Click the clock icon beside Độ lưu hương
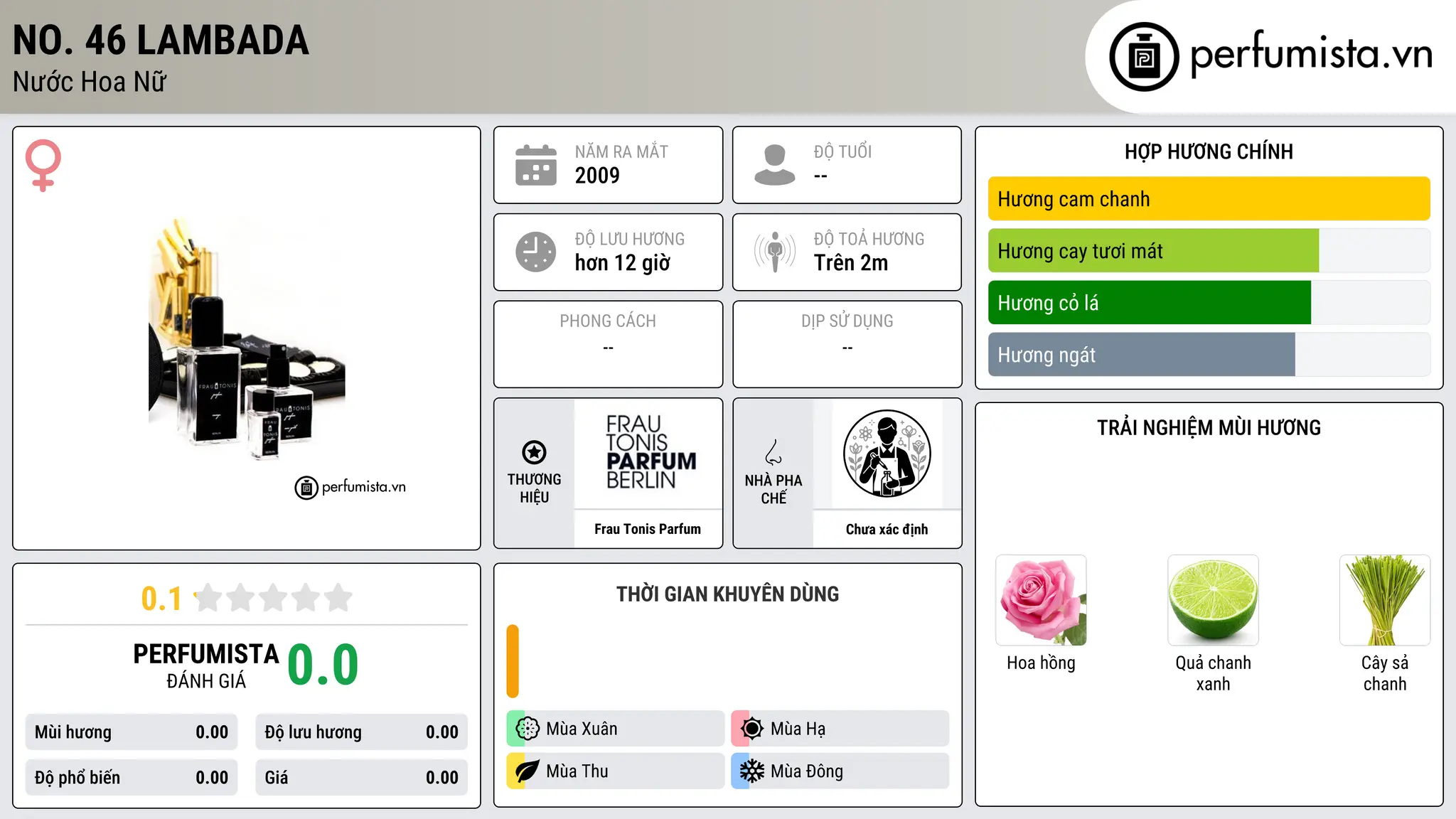This screenshot has height=819, width=1456. [536, 252]
